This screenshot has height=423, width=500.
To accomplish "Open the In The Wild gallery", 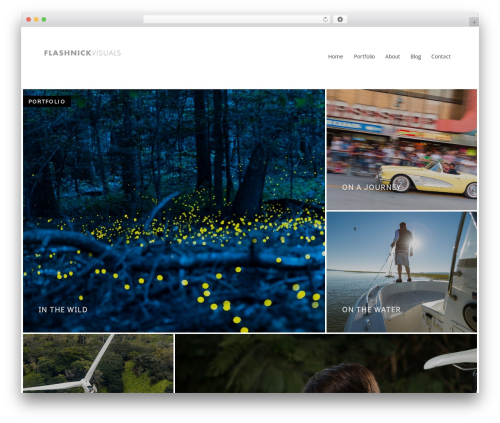I will (x=174, y=210).
